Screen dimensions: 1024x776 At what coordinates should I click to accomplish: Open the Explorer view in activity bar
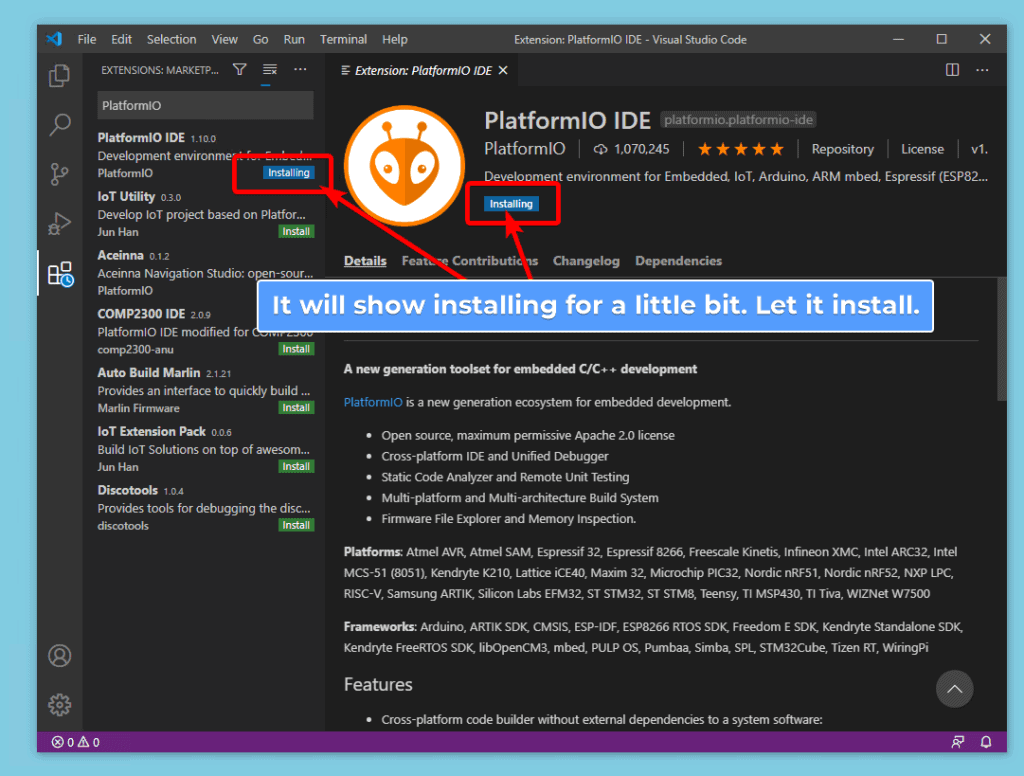pos(59,75)
